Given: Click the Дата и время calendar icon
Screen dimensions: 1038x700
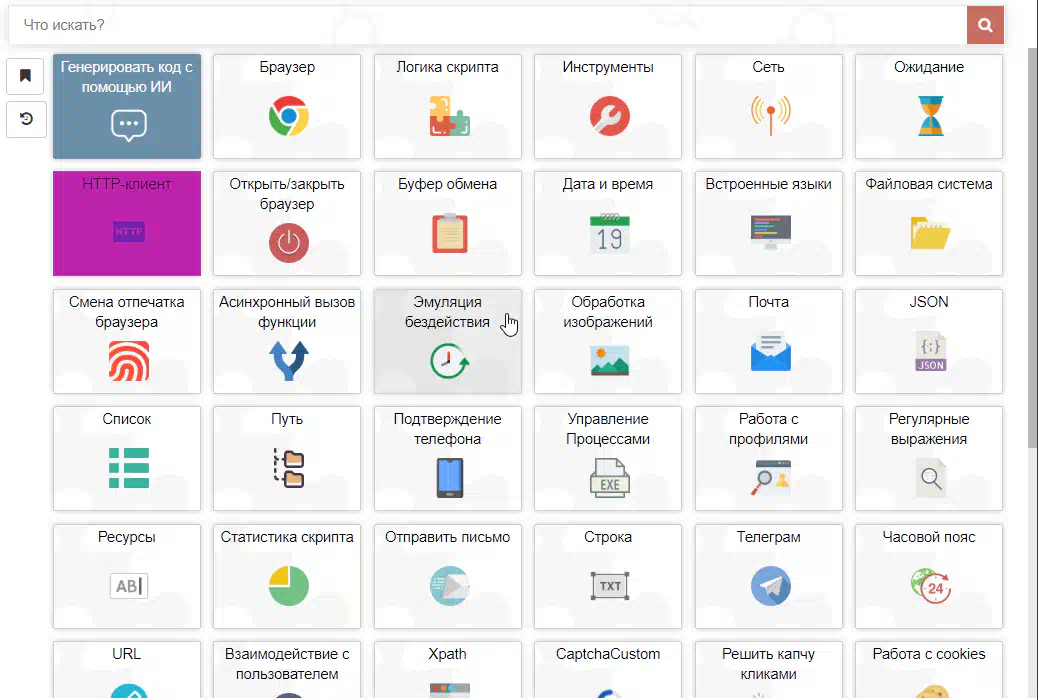Looking at the screenshot, I should coord(609,234).
